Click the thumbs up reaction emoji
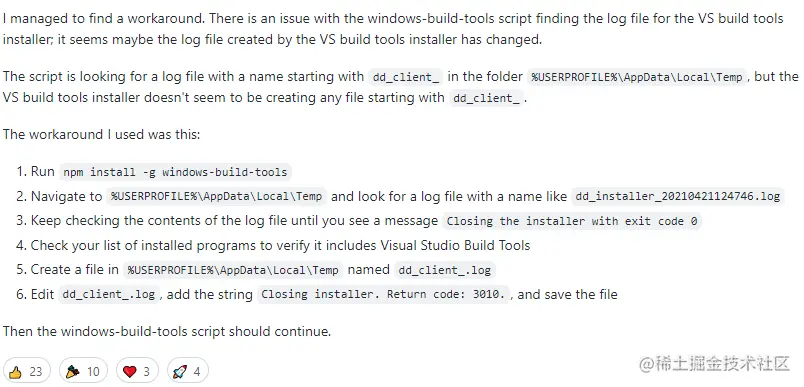 (16, 372)
